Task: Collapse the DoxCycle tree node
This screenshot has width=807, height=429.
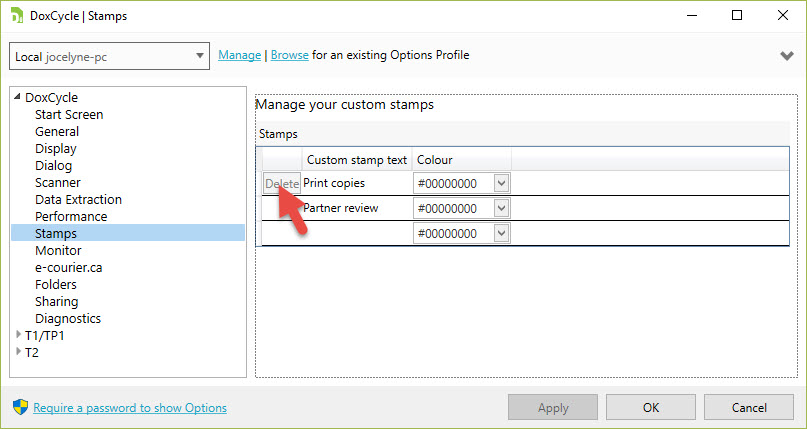Action: tap(18, 97)
